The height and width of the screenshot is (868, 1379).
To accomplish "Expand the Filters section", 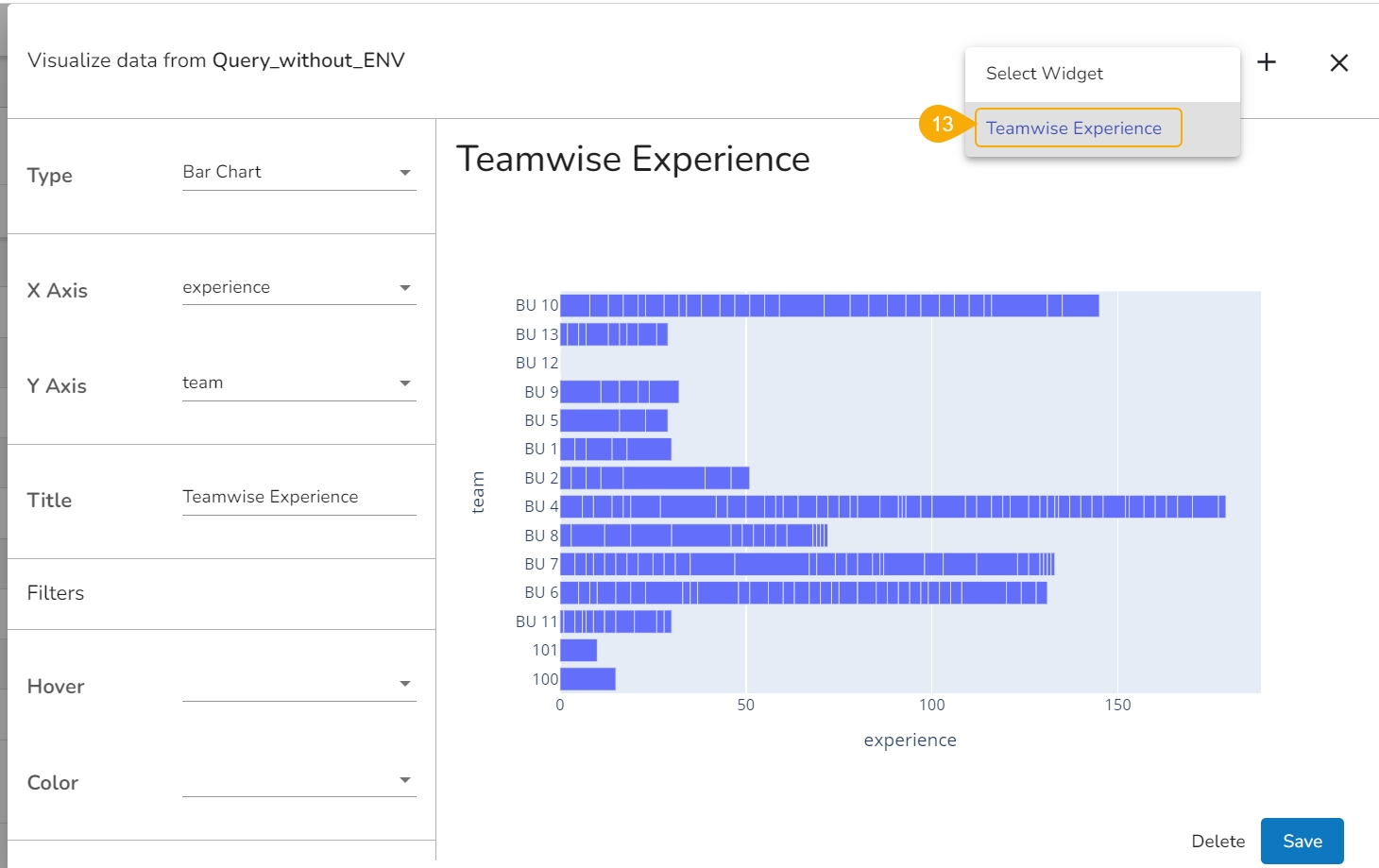I will (x=56, y=593).
